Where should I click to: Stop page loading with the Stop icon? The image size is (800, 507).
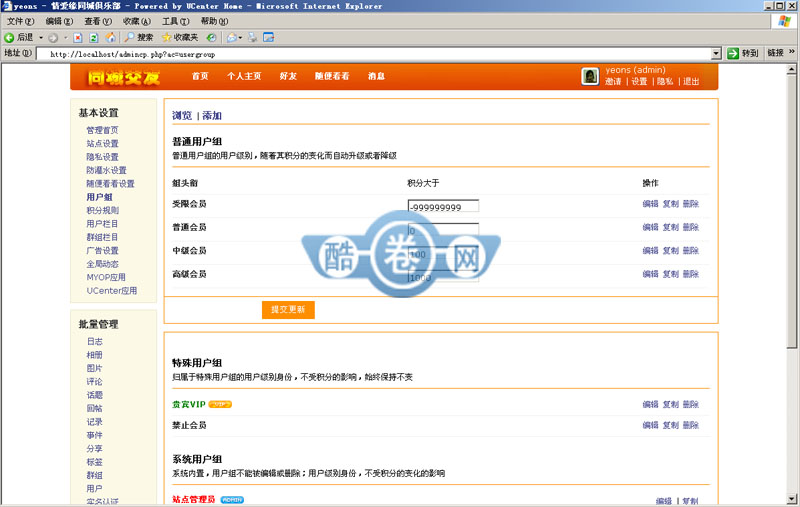[x=78, y=38]
